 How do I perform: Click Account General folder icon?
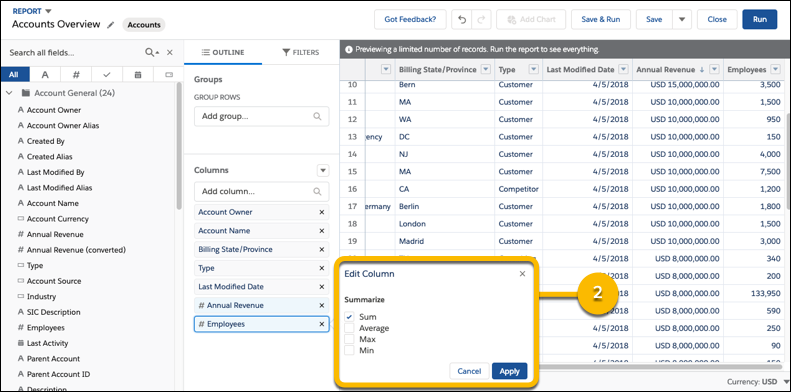pyautogui.click(x=25, y=93)
